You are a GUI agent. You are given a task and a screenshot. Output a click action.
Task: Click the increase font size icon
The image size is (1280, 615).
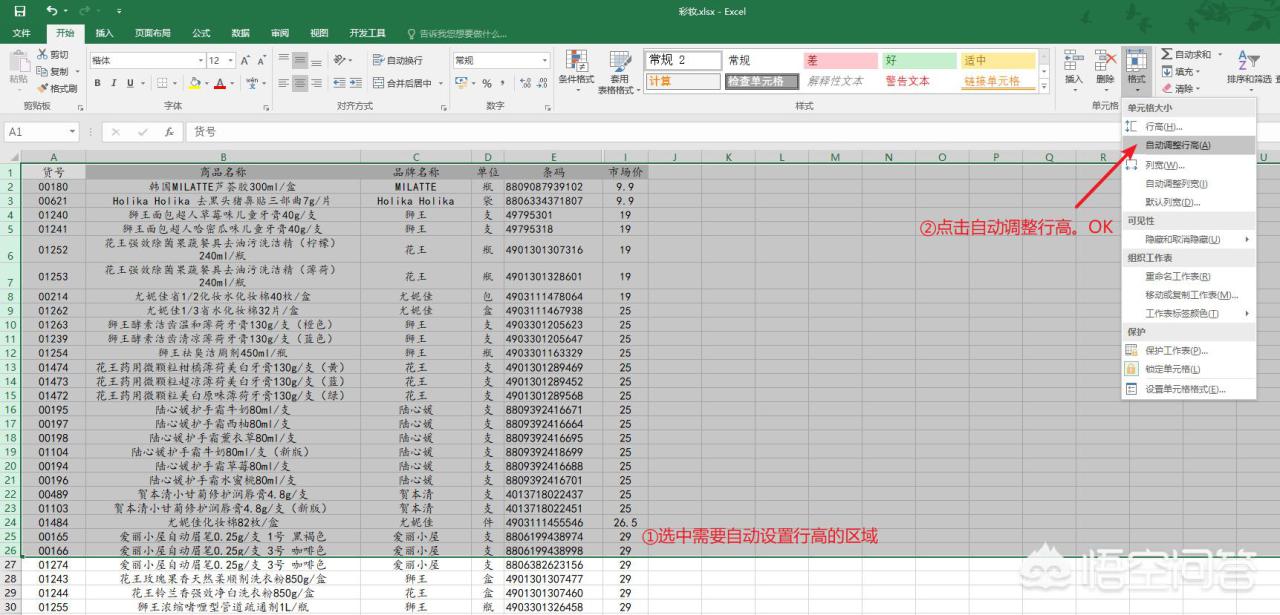coord(247,60)
